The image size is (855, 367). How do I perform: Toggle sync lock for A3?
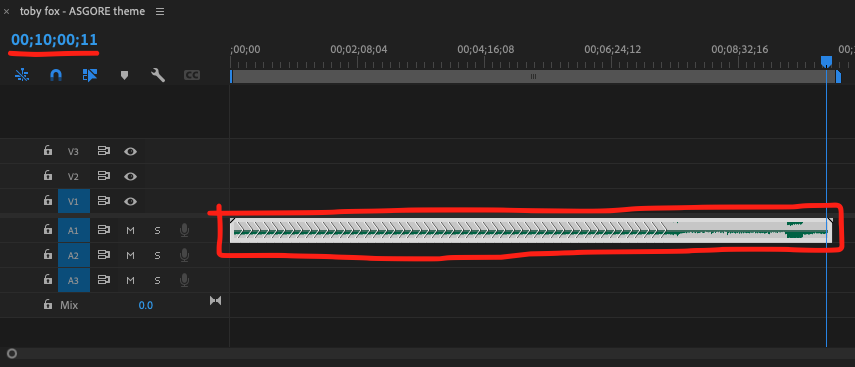104,280
